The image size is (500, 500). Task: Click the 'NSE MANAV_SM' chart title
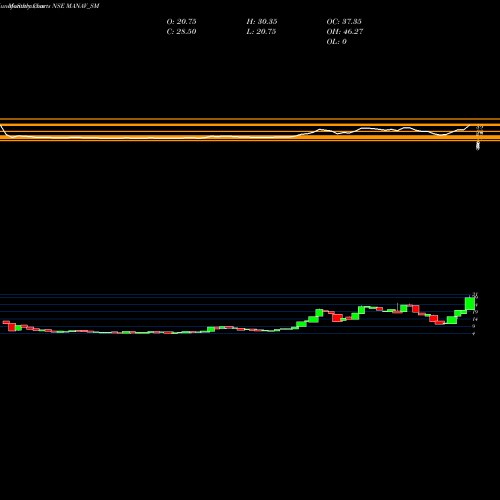coord(76,6)
